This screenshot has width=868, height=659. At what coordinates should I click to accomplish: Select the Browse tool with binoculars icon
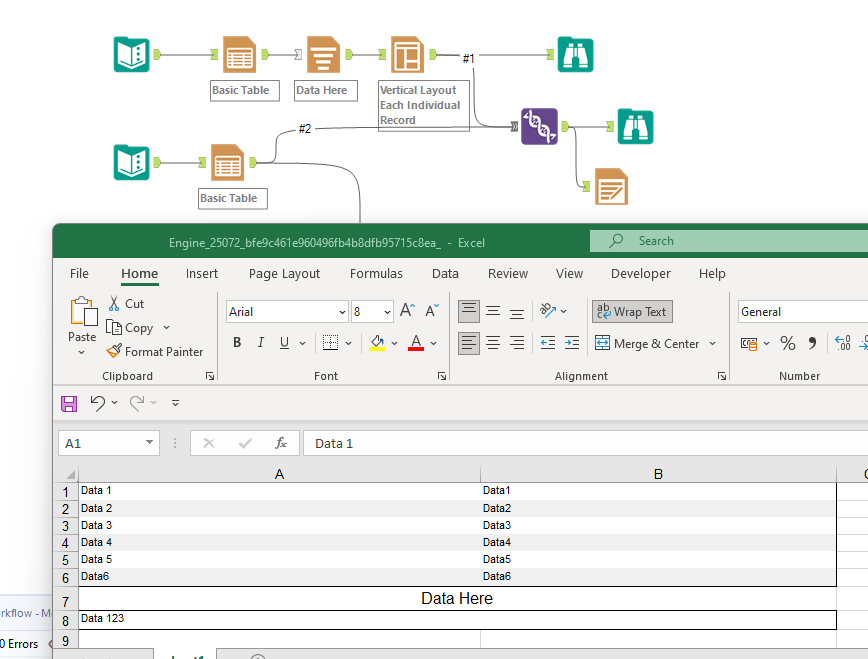[574, 55]
